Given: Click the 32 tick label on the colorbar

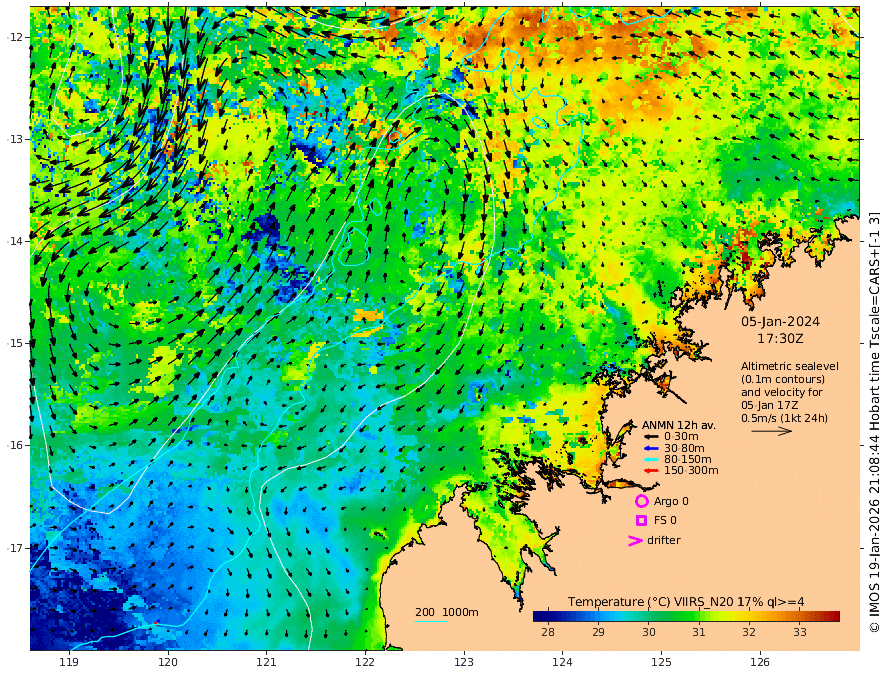Looking at the screenshot, I should click(749, 632).
